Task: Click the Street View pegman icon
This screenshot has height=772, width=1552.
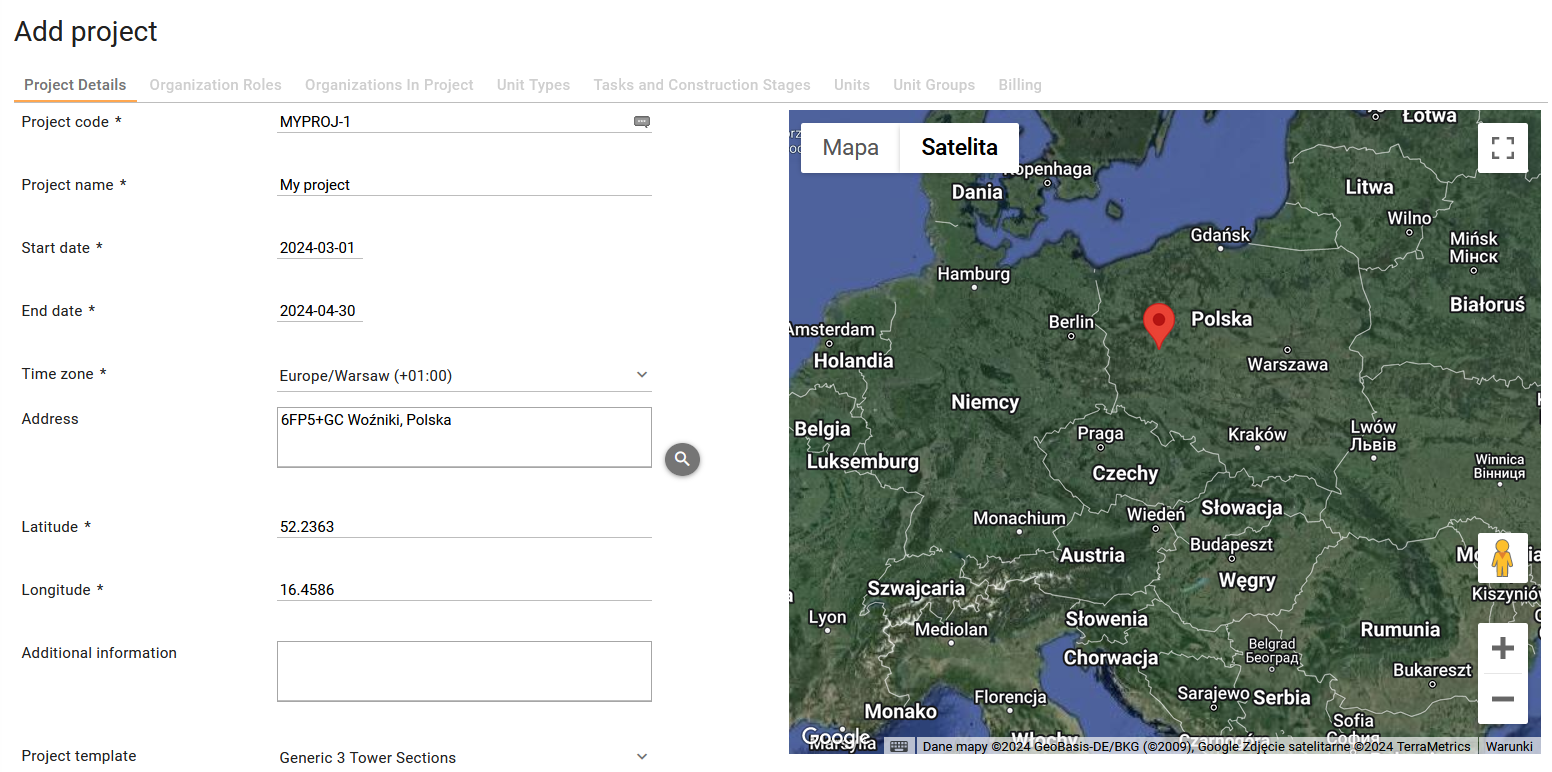Action: [1502, 558]
